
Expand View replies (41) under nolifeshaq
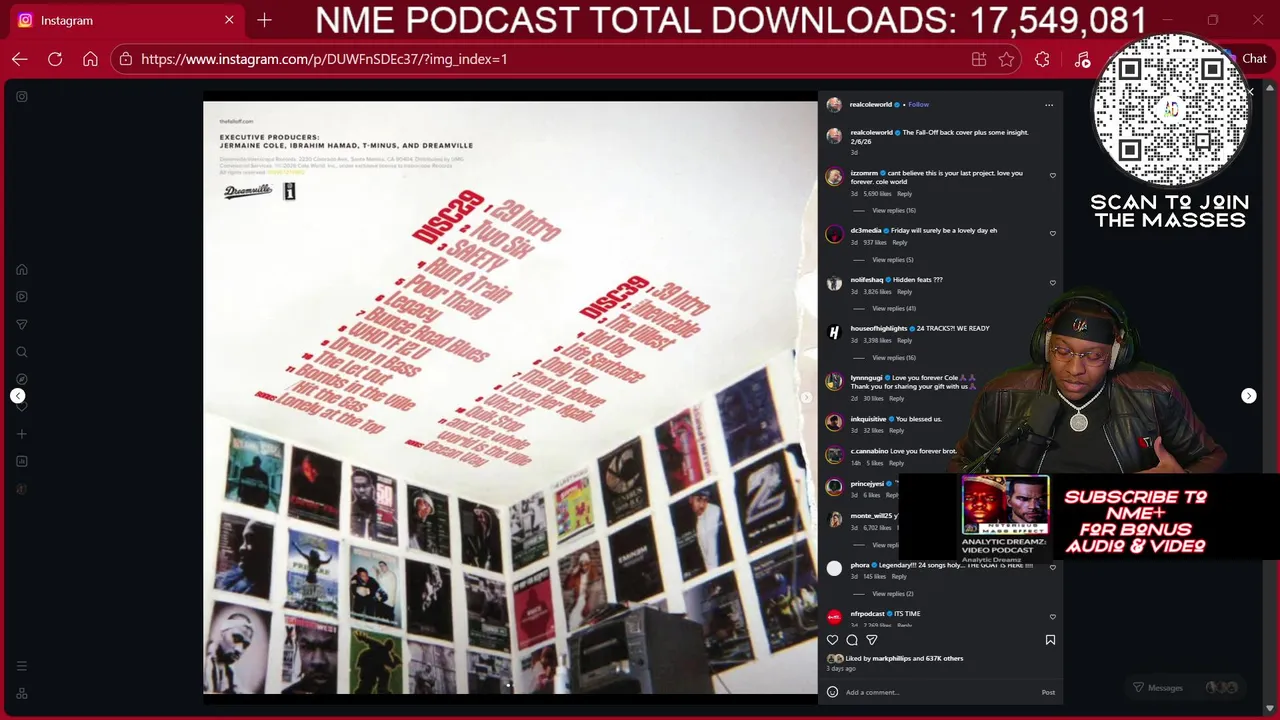pyautogui.click(x=894, y=309)
